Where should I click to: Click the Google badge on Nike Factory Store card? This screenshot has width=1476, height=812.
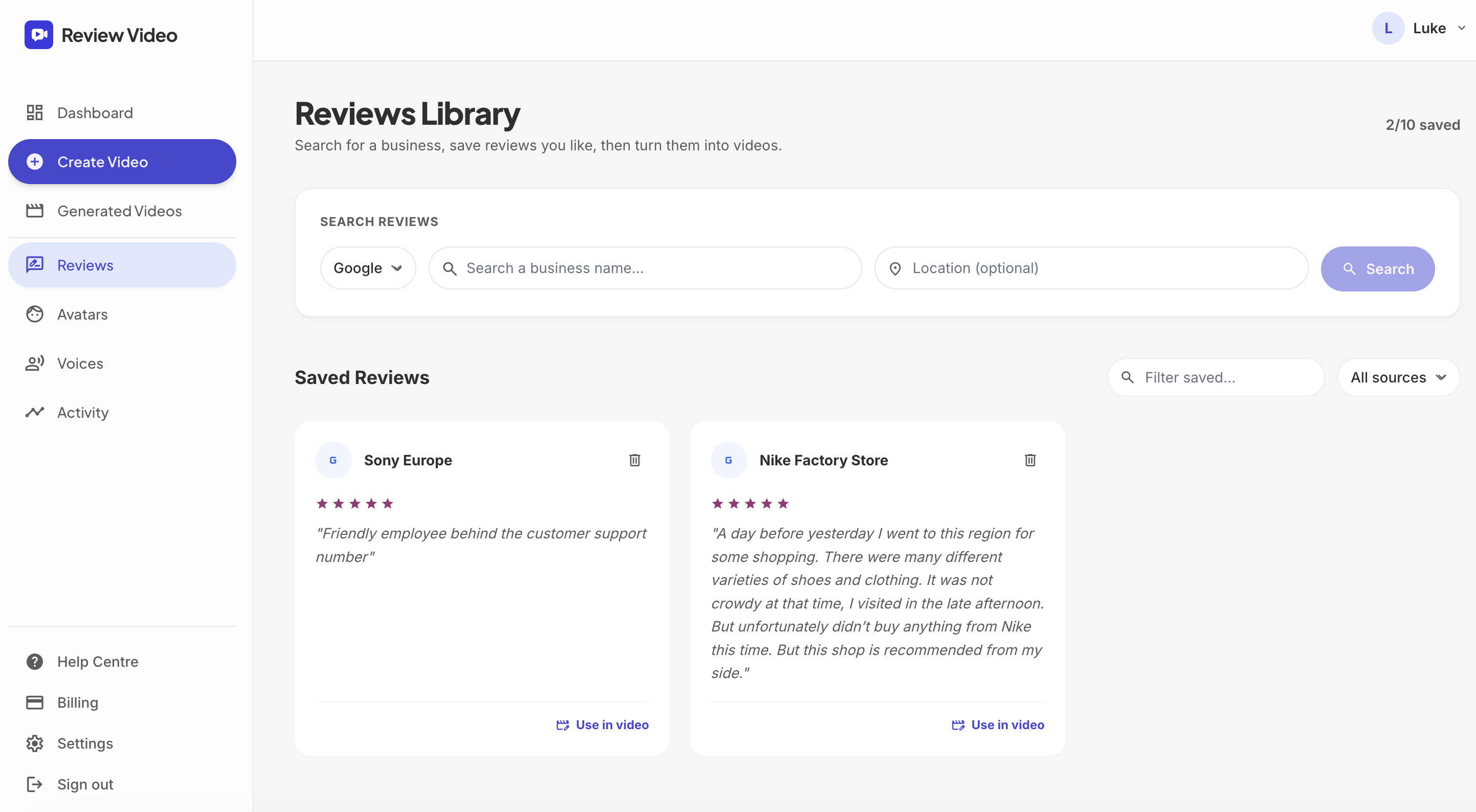tap(728, 460)
